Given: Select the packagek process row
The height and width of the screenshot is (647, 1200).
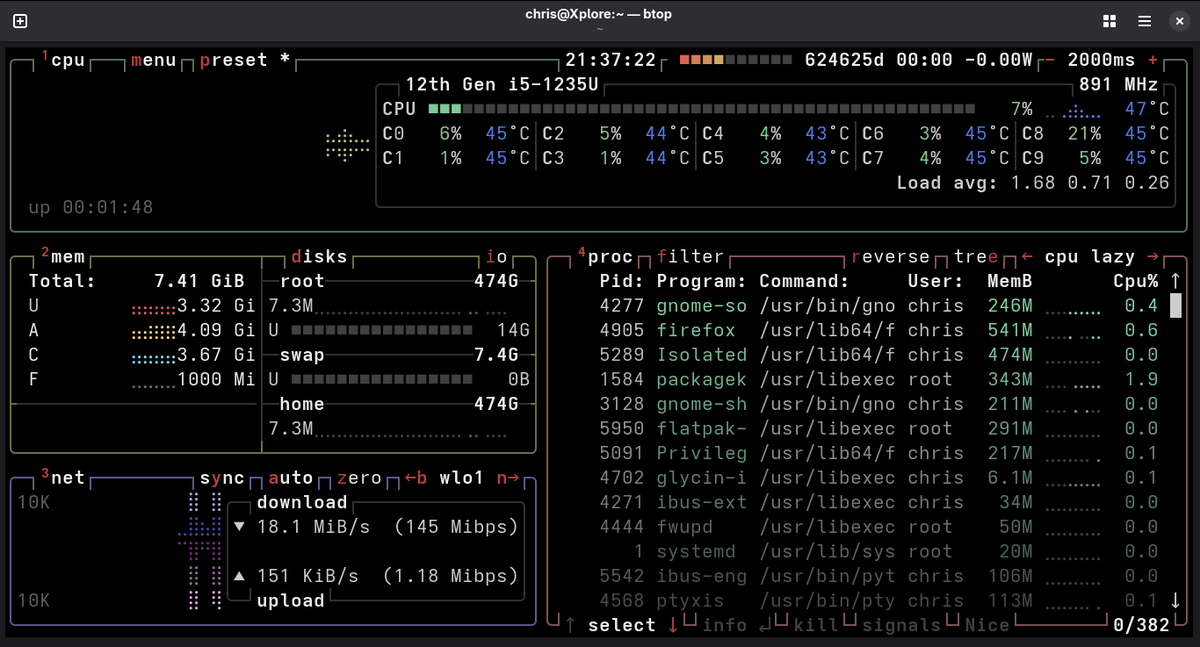Looking at the screenshot, I should [x=879, y=379].
